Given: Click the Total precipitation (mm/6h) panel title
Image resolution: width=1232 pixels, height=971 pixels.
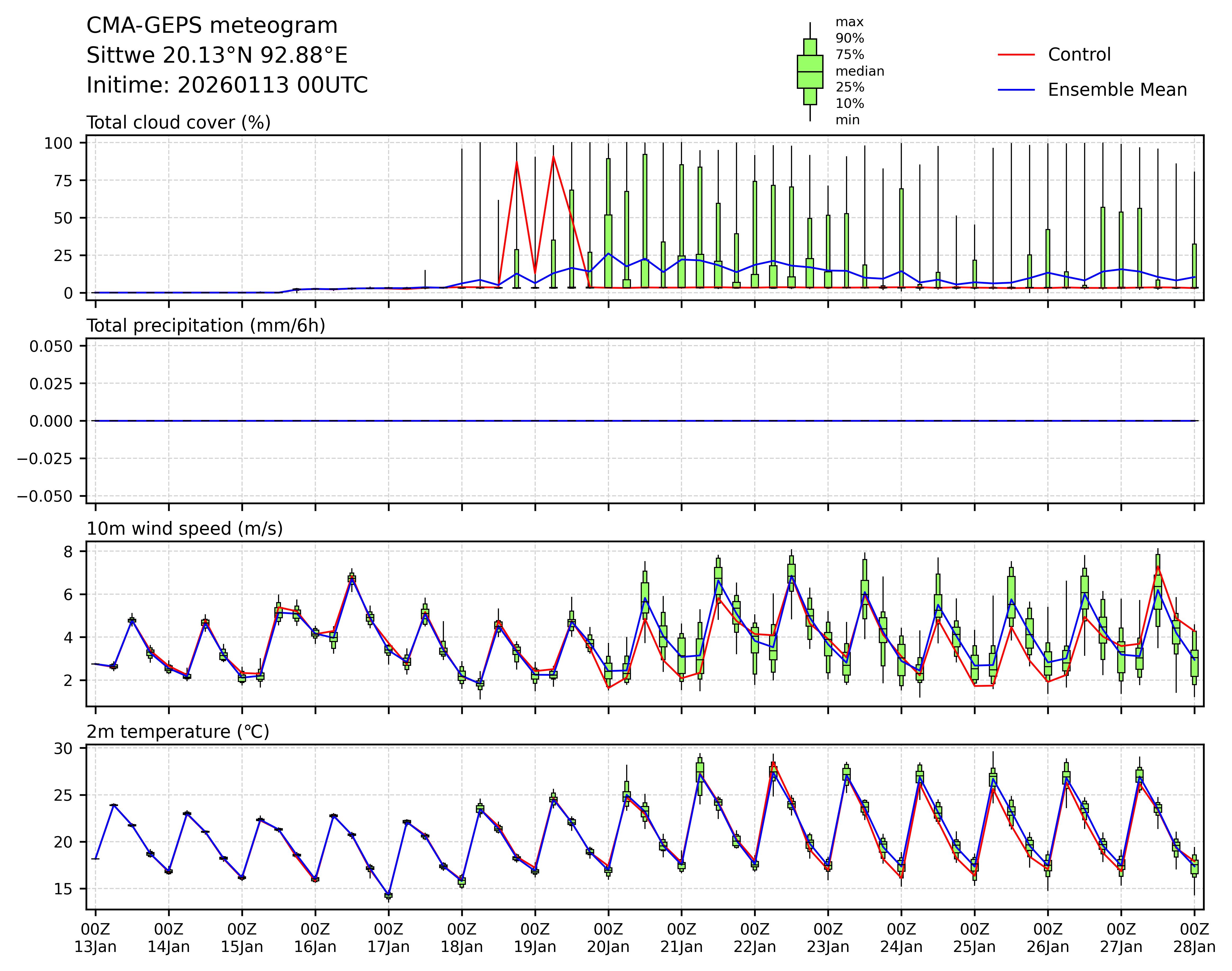Looking at the screenshot, I should pyautogui.click(x=205, y=326).
